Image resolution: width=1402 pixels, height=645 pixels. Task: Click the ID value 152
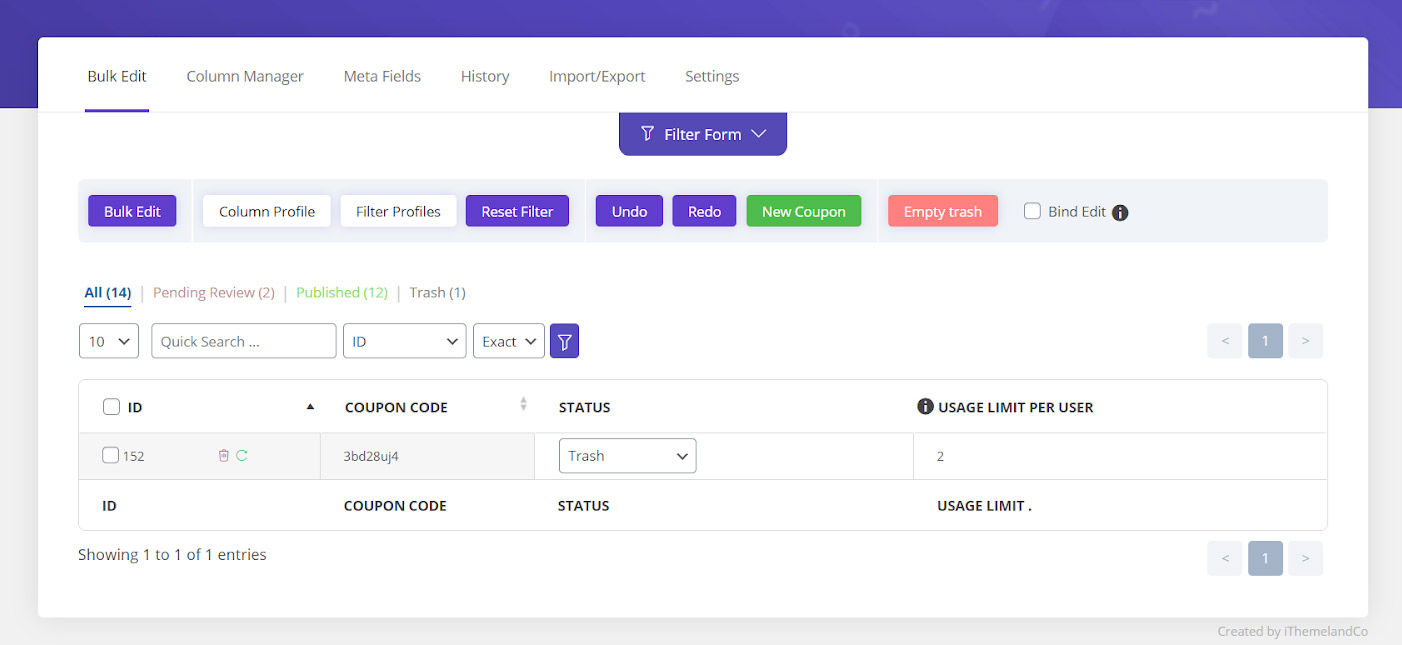click(134, 456)
